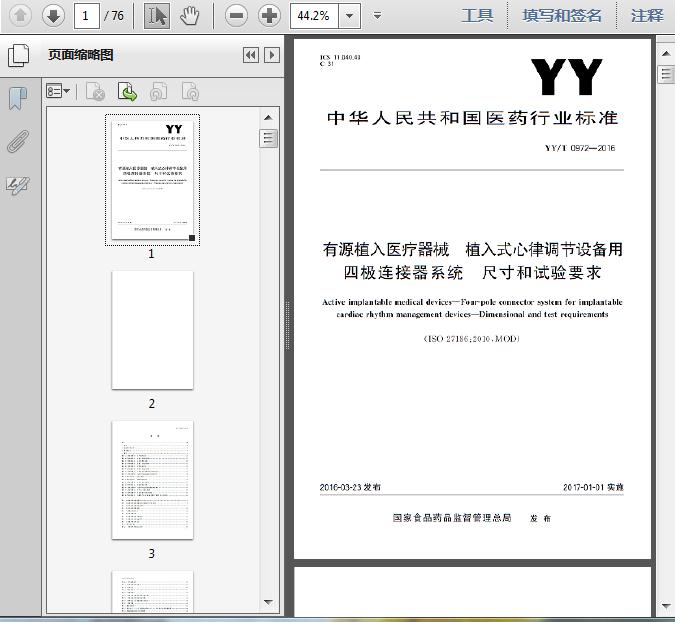Go to the previous page with up arrow

20,16
